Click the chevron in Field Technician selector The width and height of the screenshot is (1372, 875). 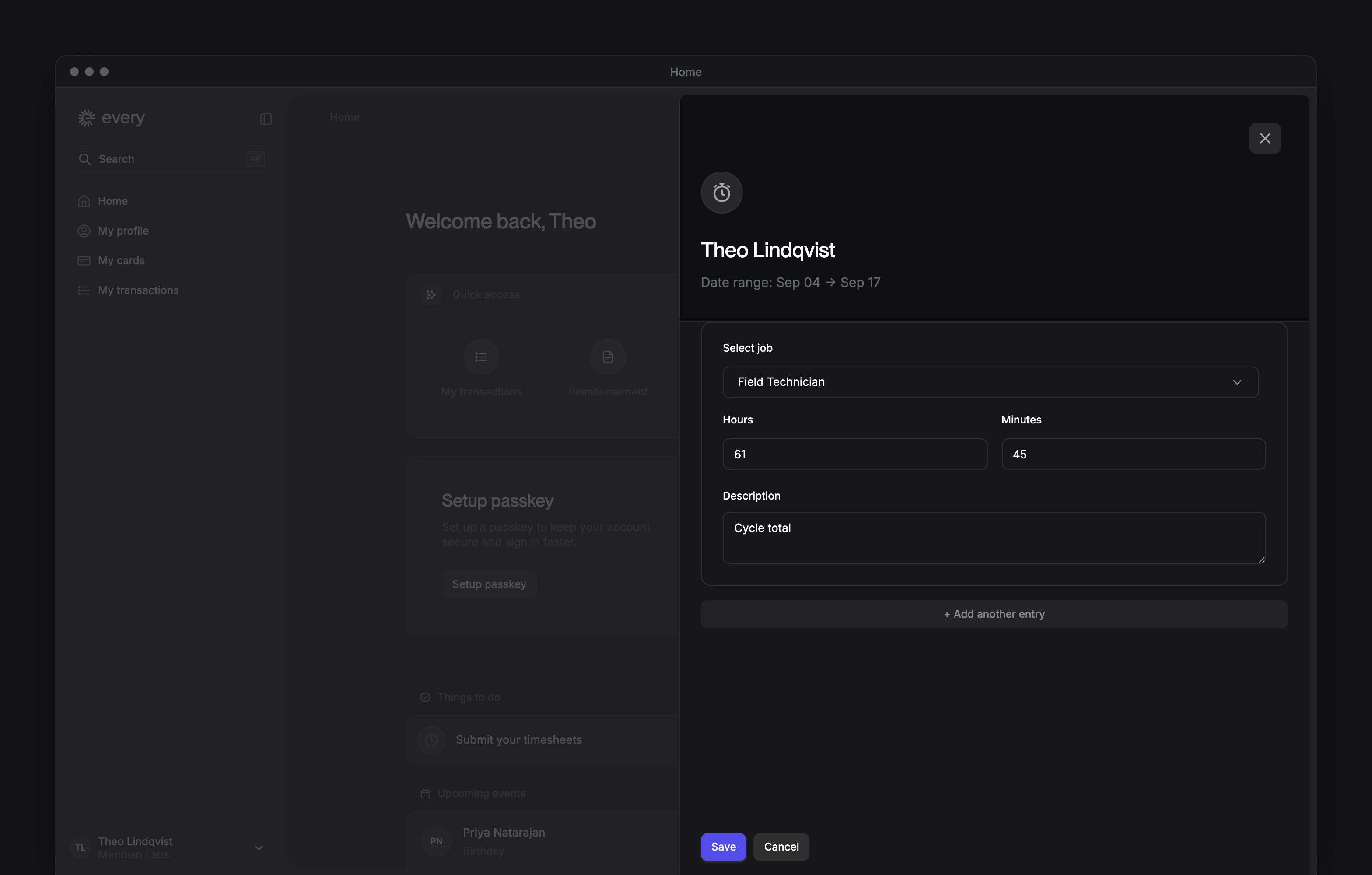point(1236,382)
